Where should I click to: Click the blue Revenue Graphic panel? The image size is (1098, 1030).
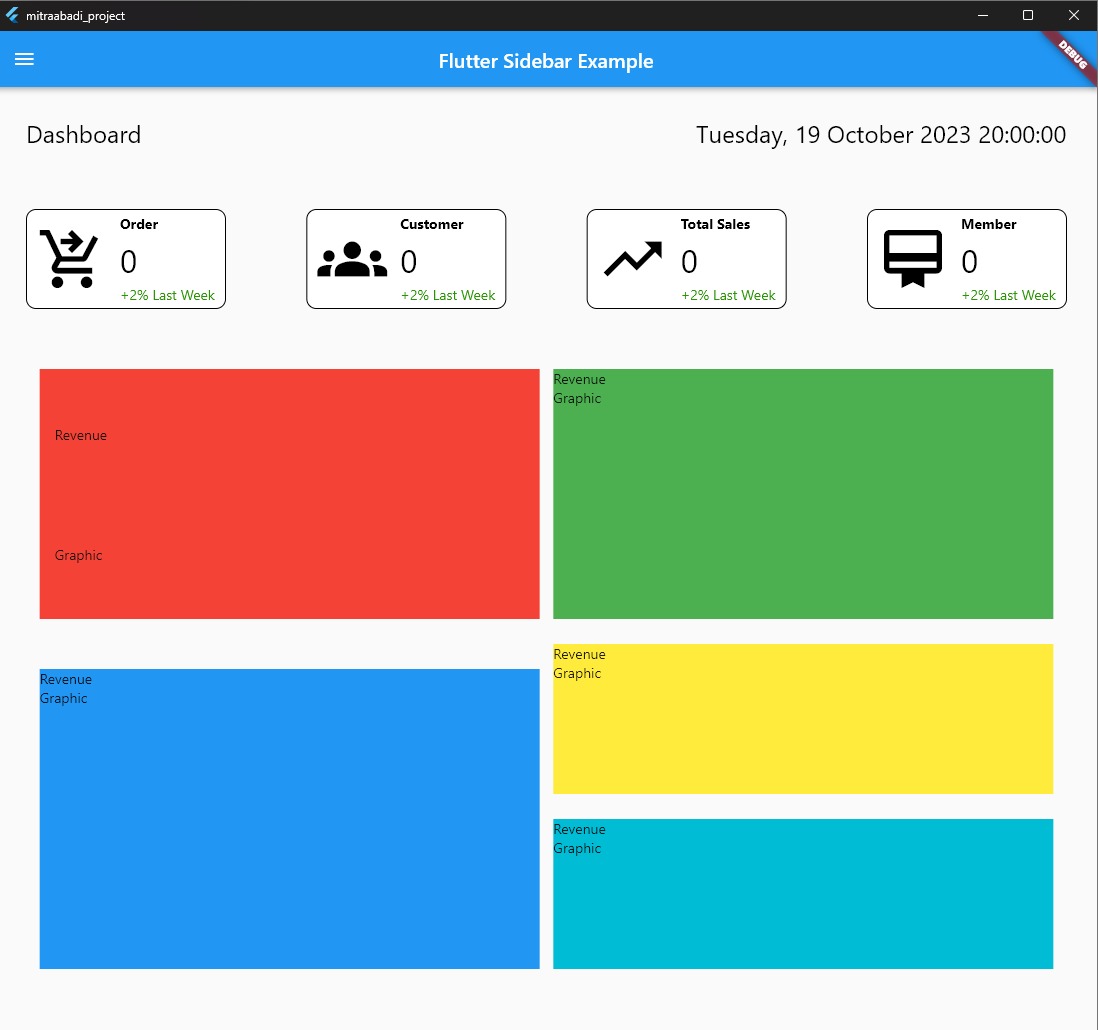coord(289,818)
